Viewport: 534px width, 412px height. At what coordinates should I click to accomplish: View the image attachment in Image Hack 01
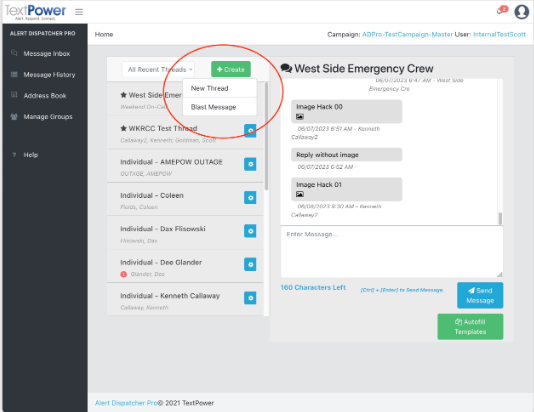[300, 194]
